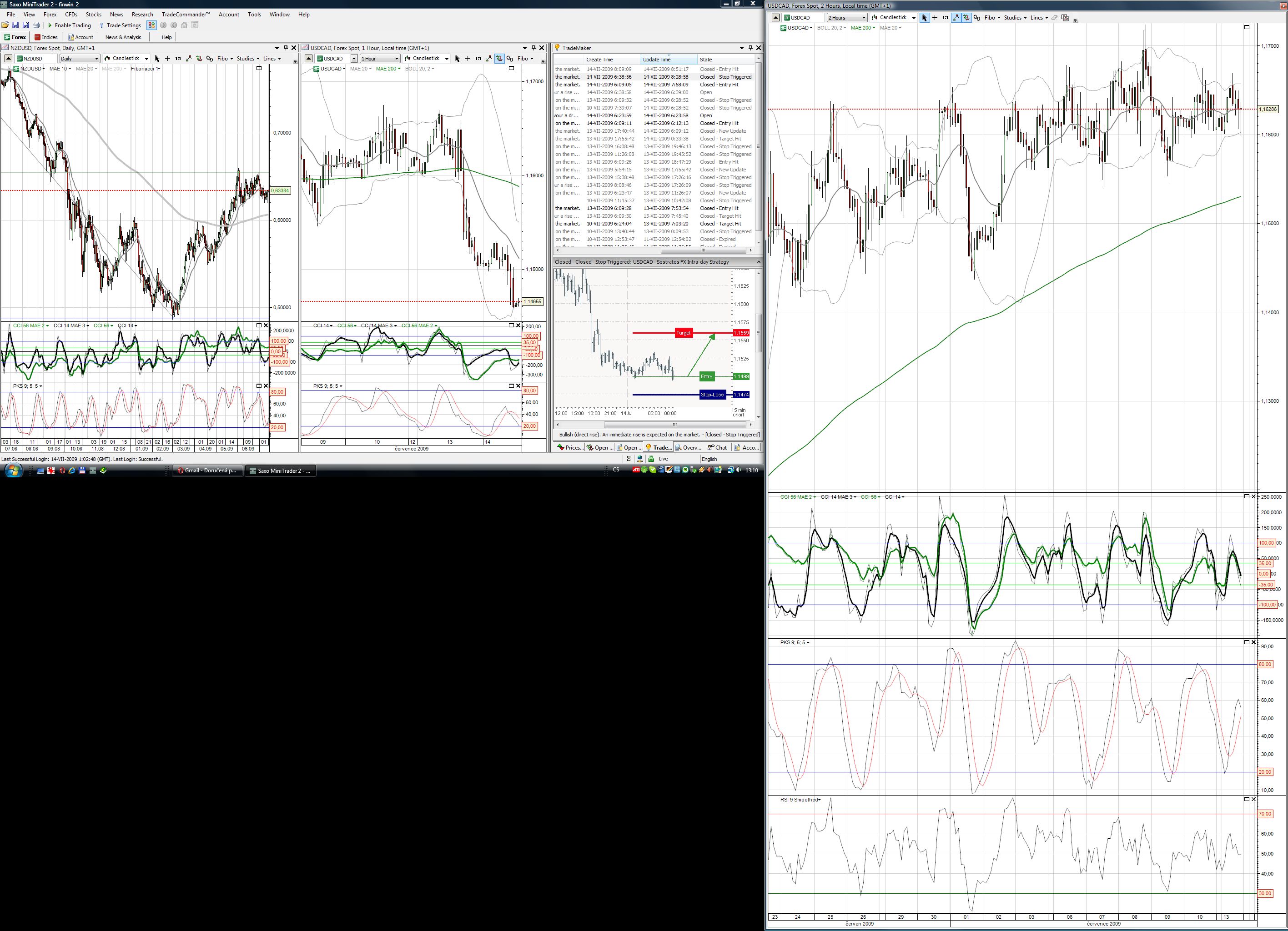This screenshot has width=1288, height=931.
Task: Click the home icon in main toolbar
Action: 184,25
